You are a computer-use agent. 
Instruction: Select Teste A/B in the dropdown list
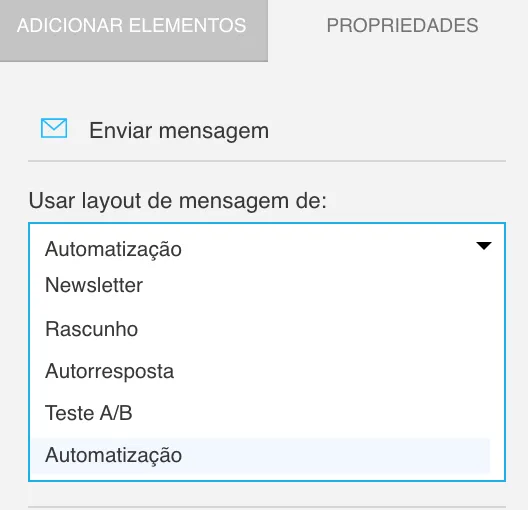click(89, 413)
